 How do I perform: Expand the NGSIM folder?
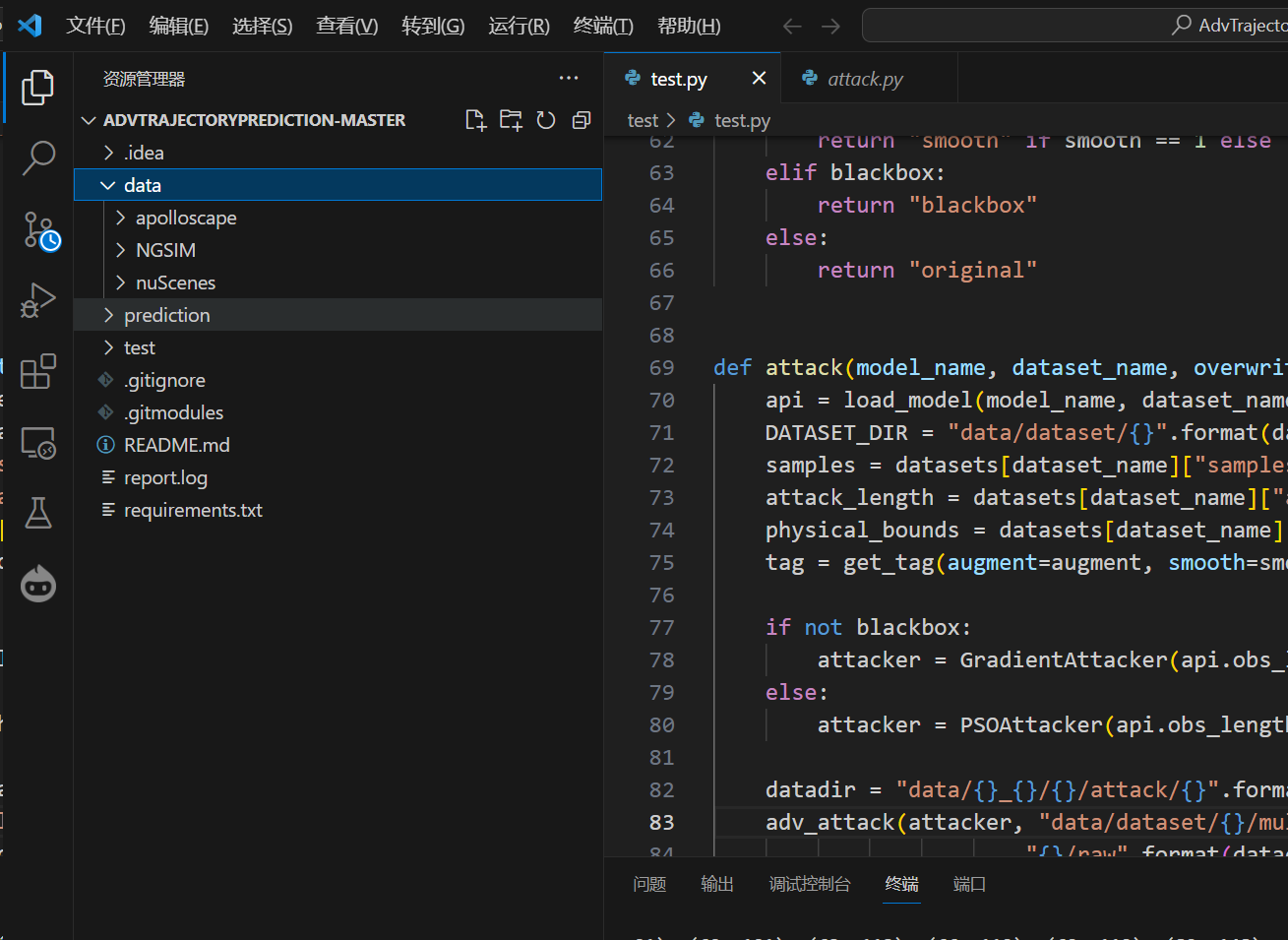coord(120,250)
